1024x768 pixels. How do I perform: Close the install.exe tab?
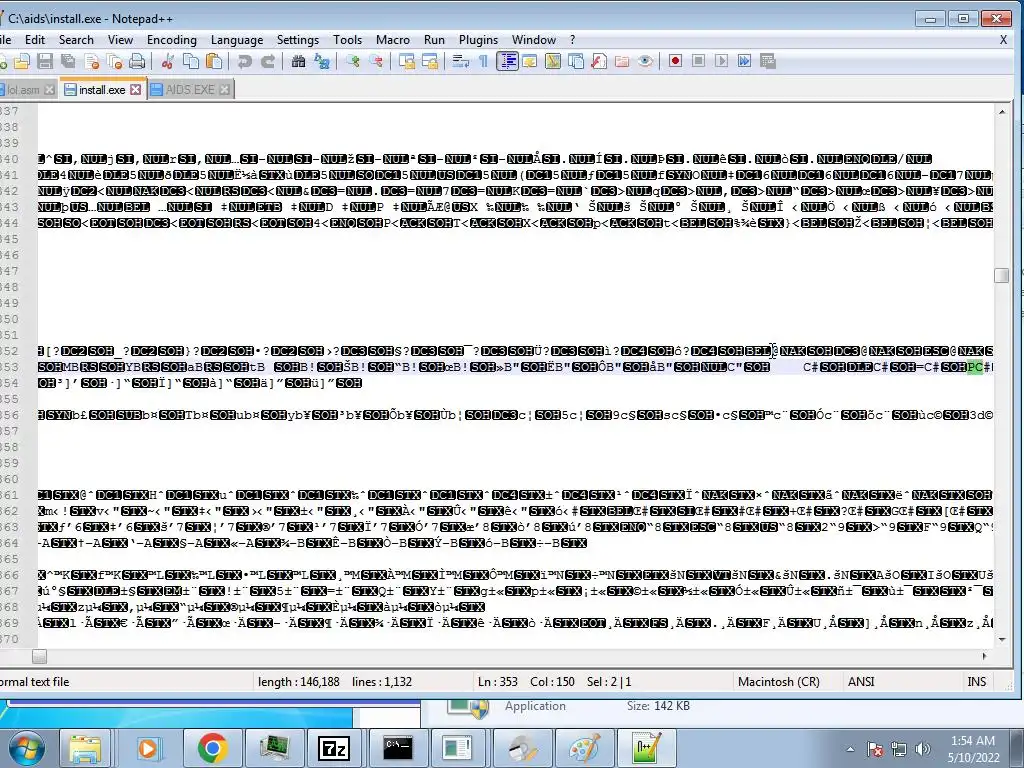135,89
